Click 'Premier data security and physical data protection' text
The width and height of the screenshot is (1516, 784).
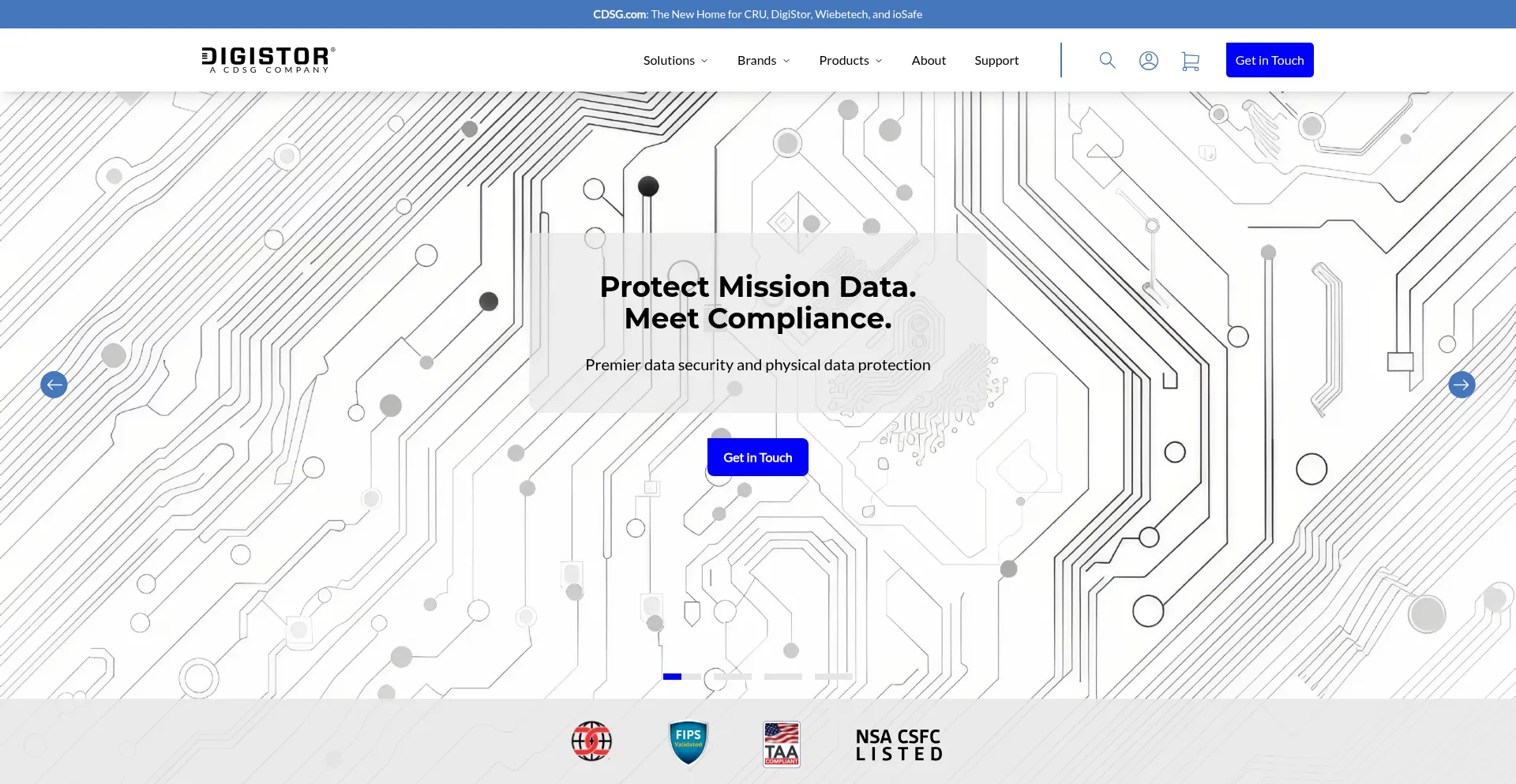coord(758,365)
